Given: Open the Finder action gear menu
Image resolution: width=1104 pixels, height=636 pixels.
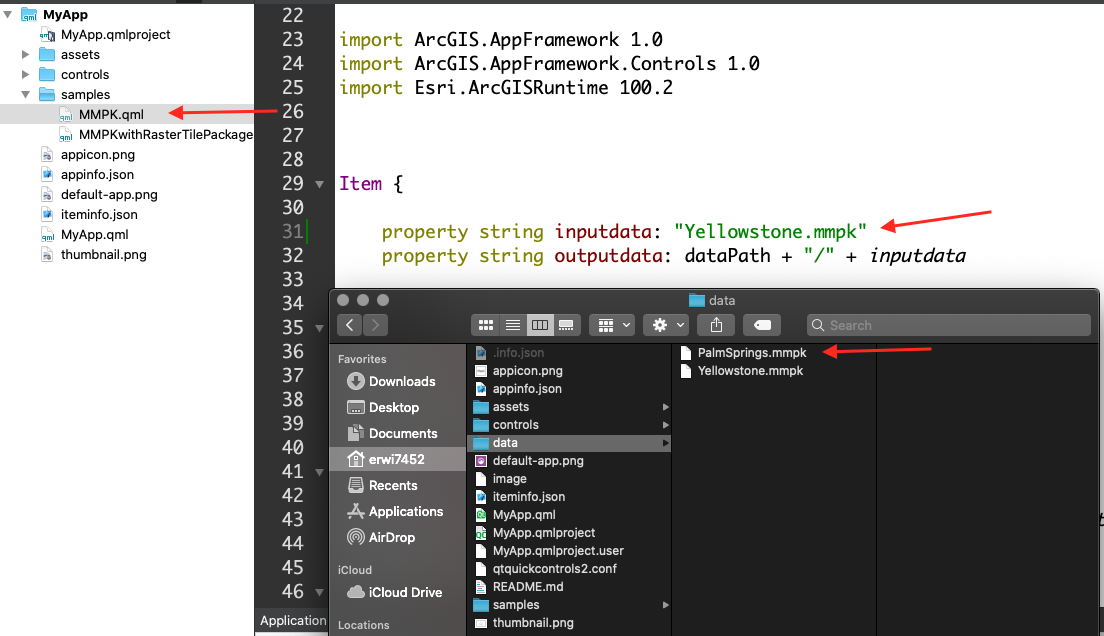Looking at the screenshot, I should click(x=666, y=325).
